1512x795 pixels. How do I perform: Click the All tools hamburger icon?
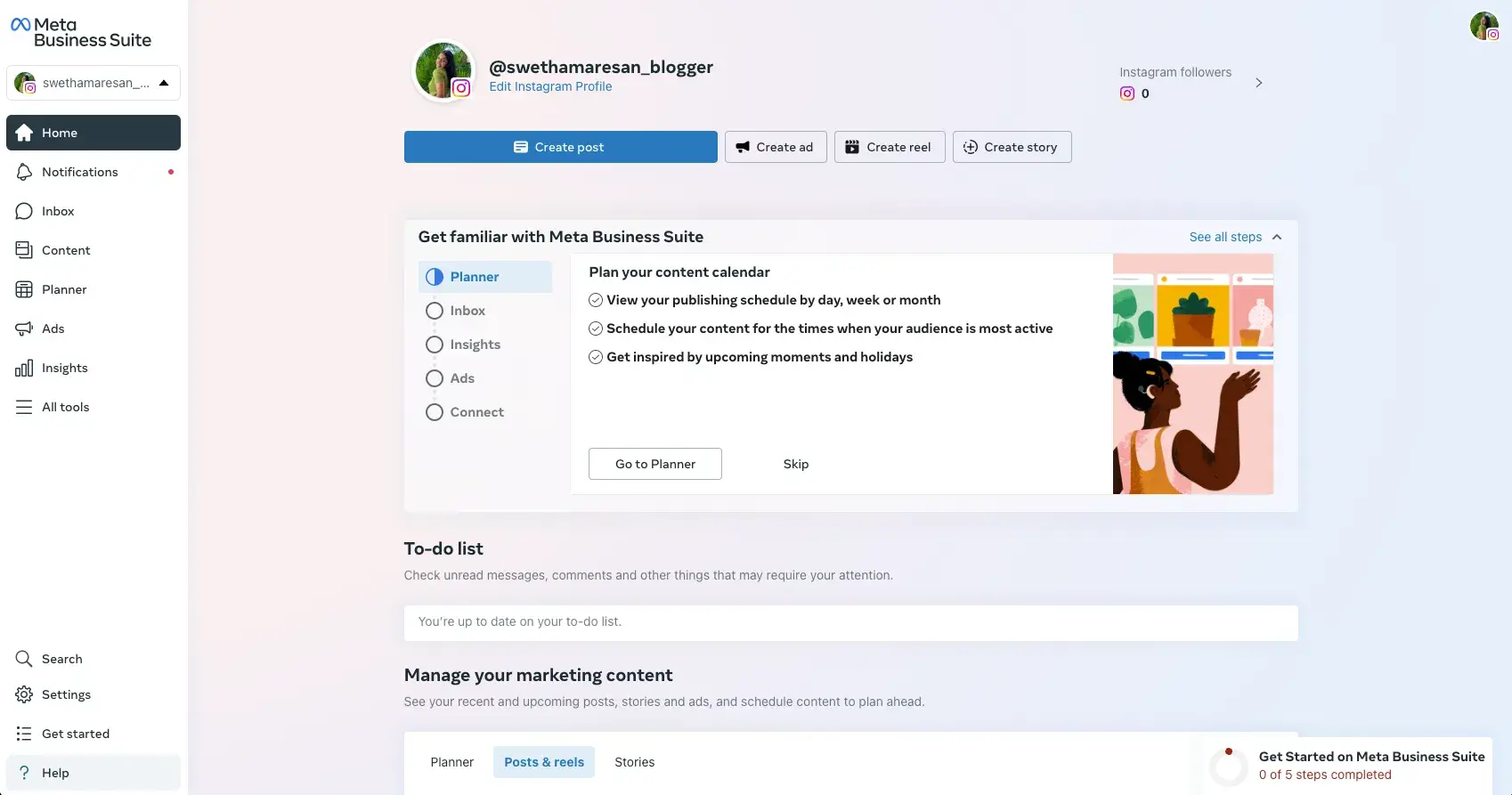coord(24,407)
